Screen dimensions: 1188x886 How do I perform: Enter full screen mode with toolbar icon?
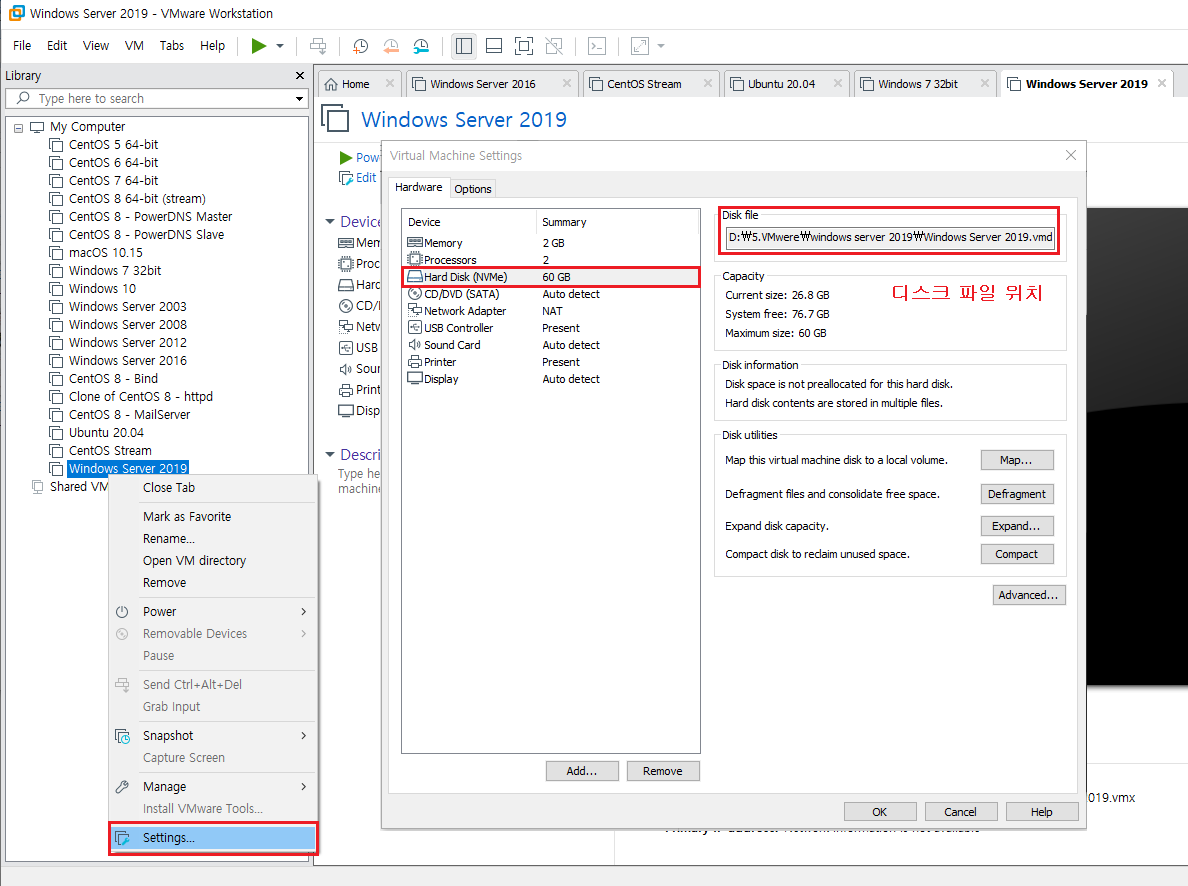[x=524, y=46]
